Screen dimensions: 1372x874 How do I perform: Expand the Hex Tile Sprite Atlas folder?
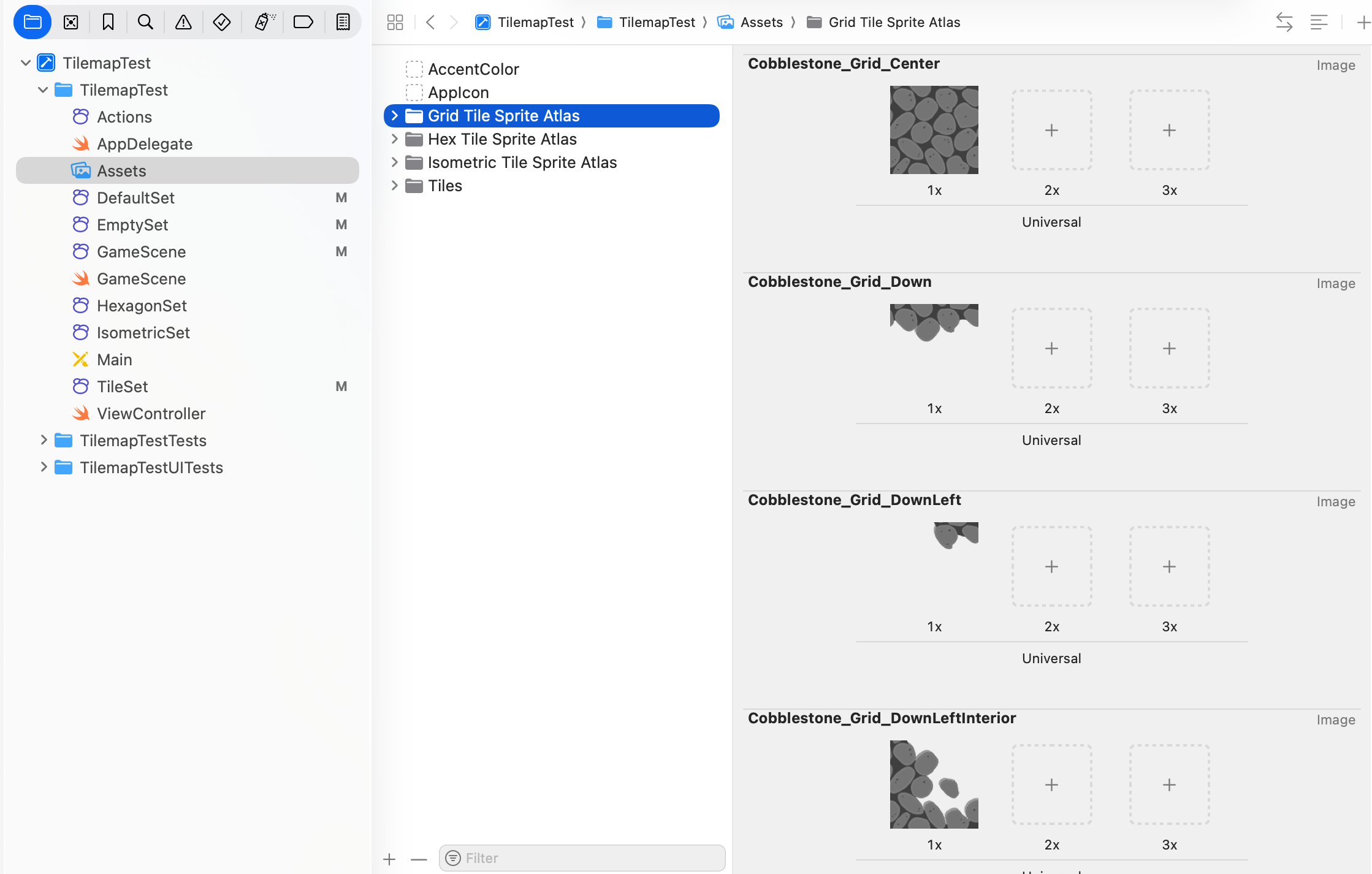click(395, 139)
